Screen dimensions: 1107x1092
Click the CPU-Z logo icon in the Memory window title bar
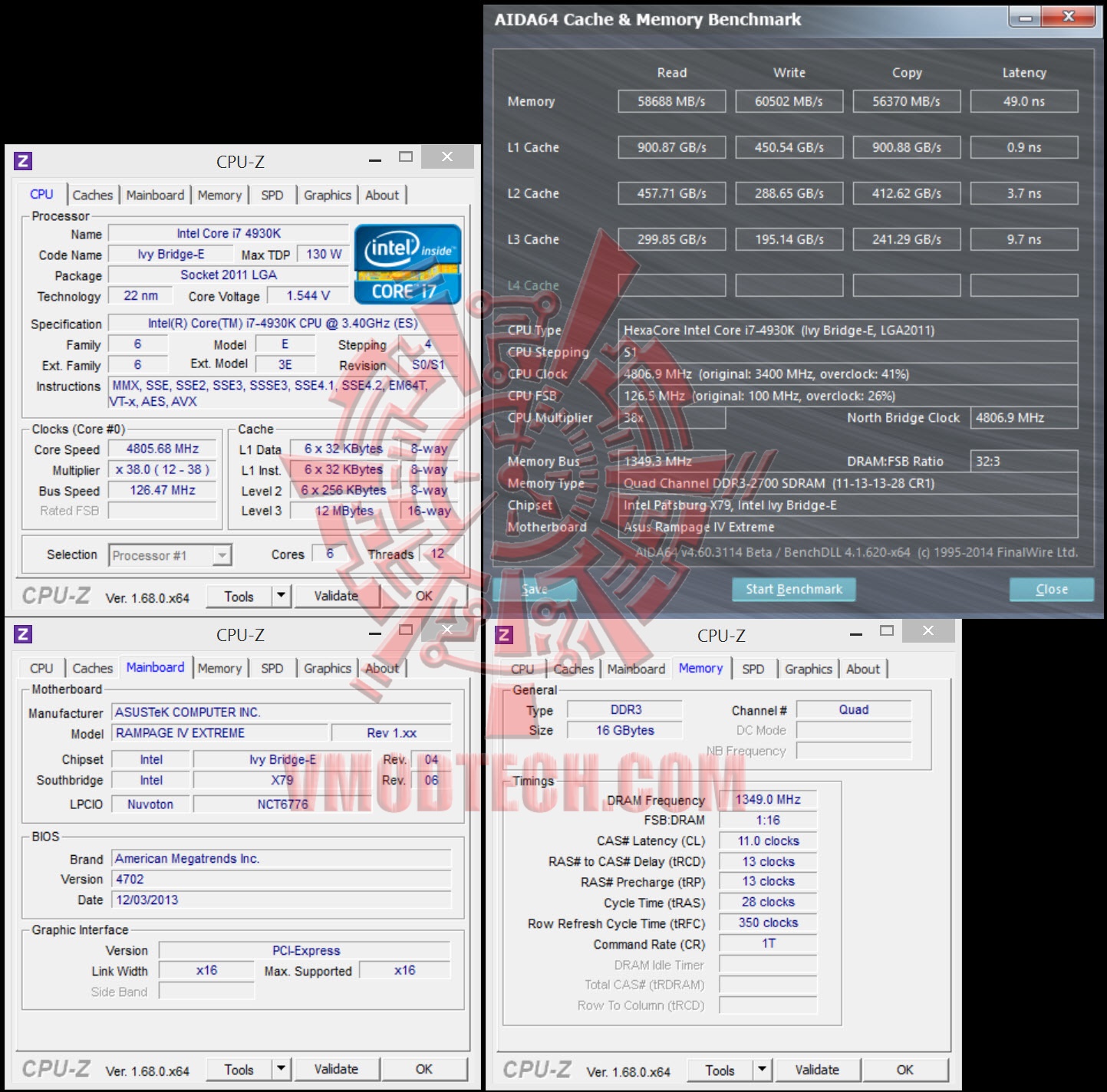tap(504, 635)
